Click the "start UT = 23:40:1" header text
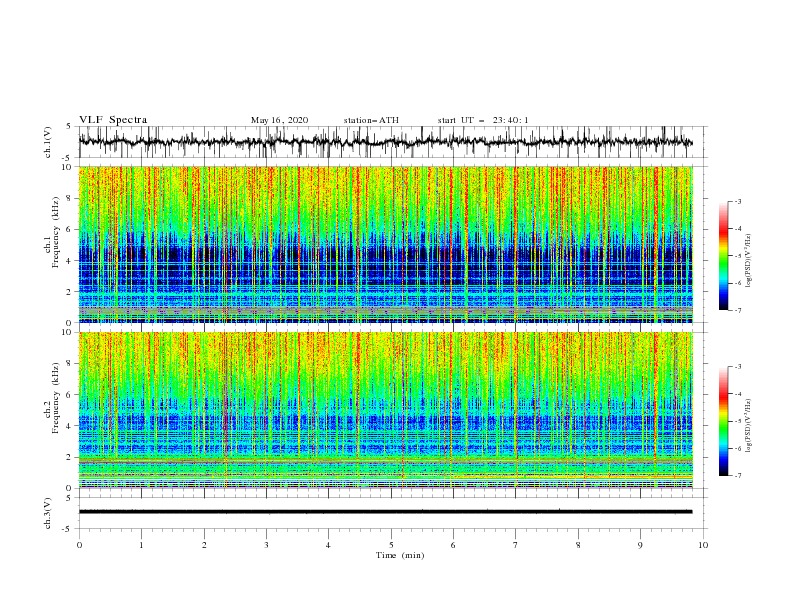792x612 pixels. (483, 120)
